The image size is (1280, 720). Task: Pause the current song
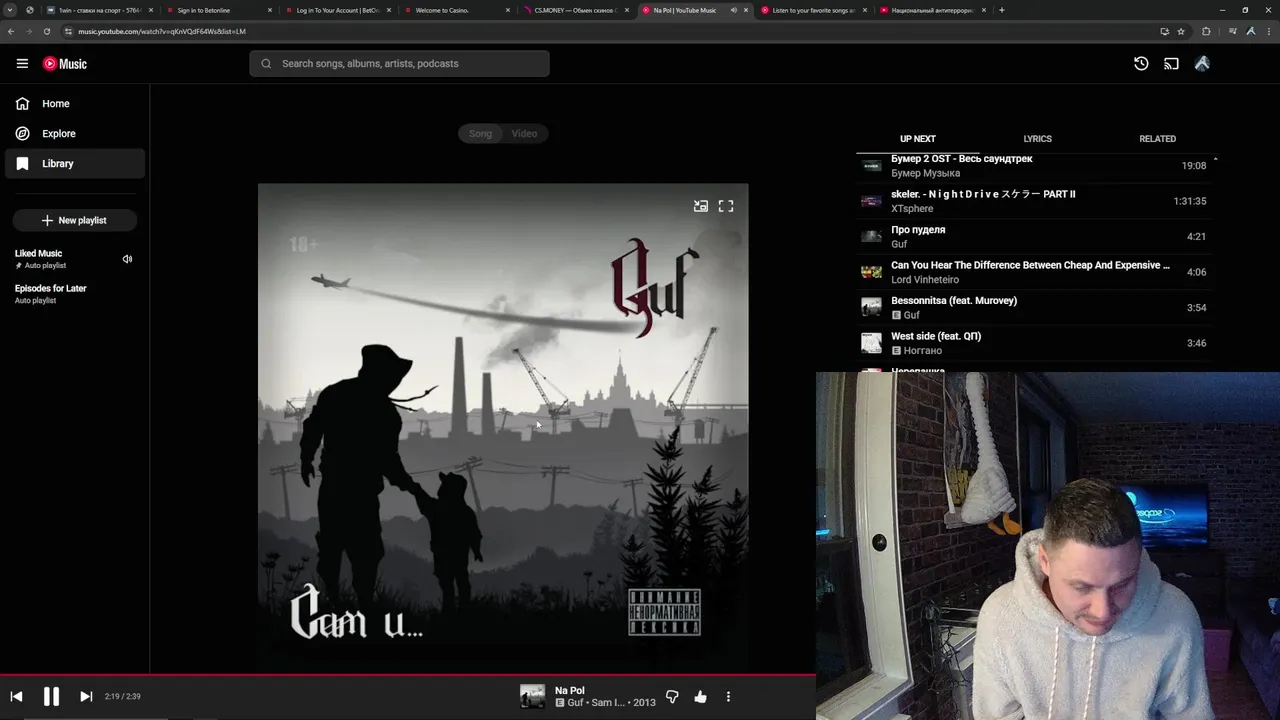click(51, 696)
